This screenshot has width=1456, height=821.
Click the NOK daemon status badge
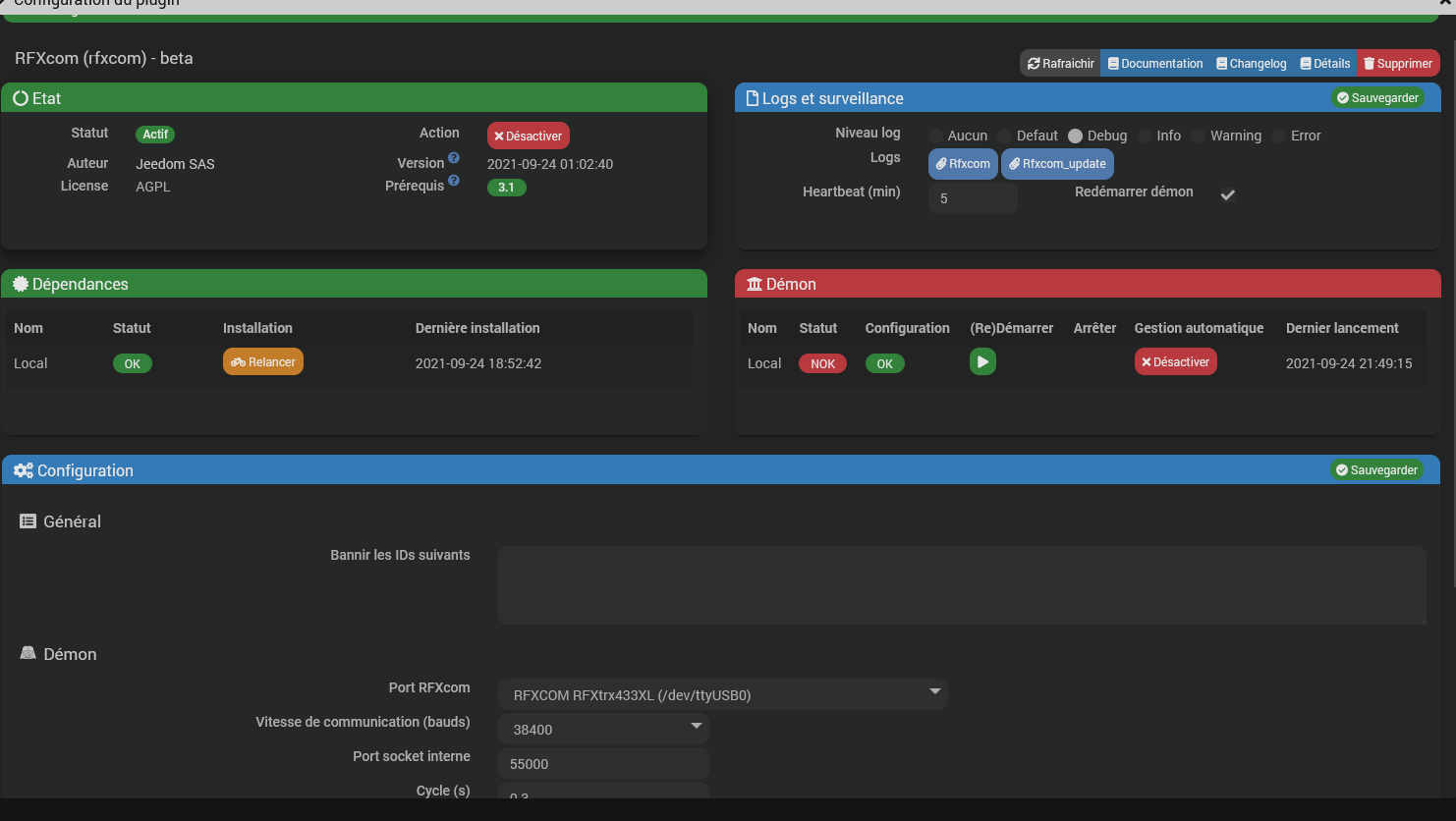[822, 363]
